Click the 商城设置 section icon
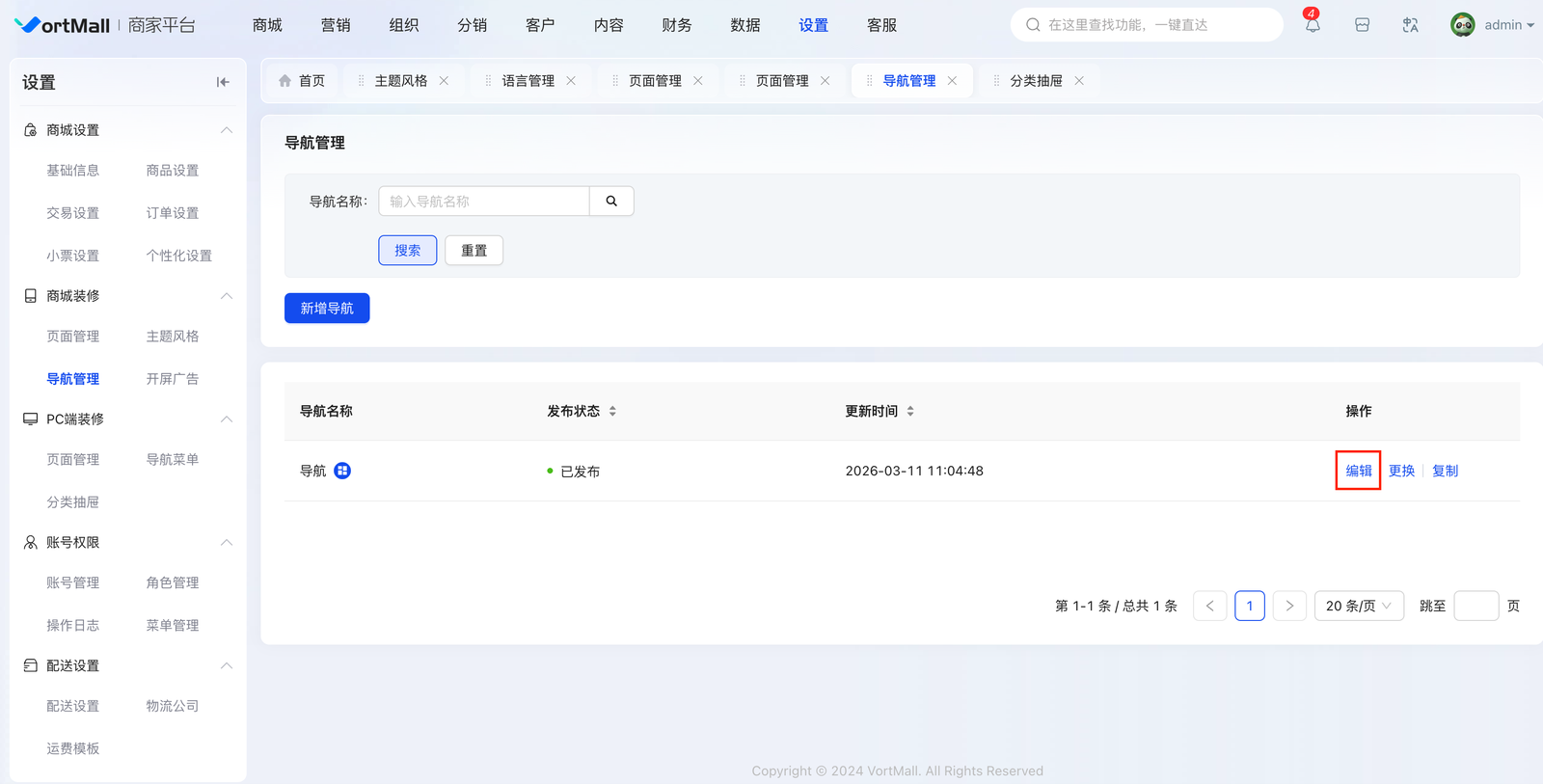This screenshot has width=1543, height=784. [x=30, y=130]
